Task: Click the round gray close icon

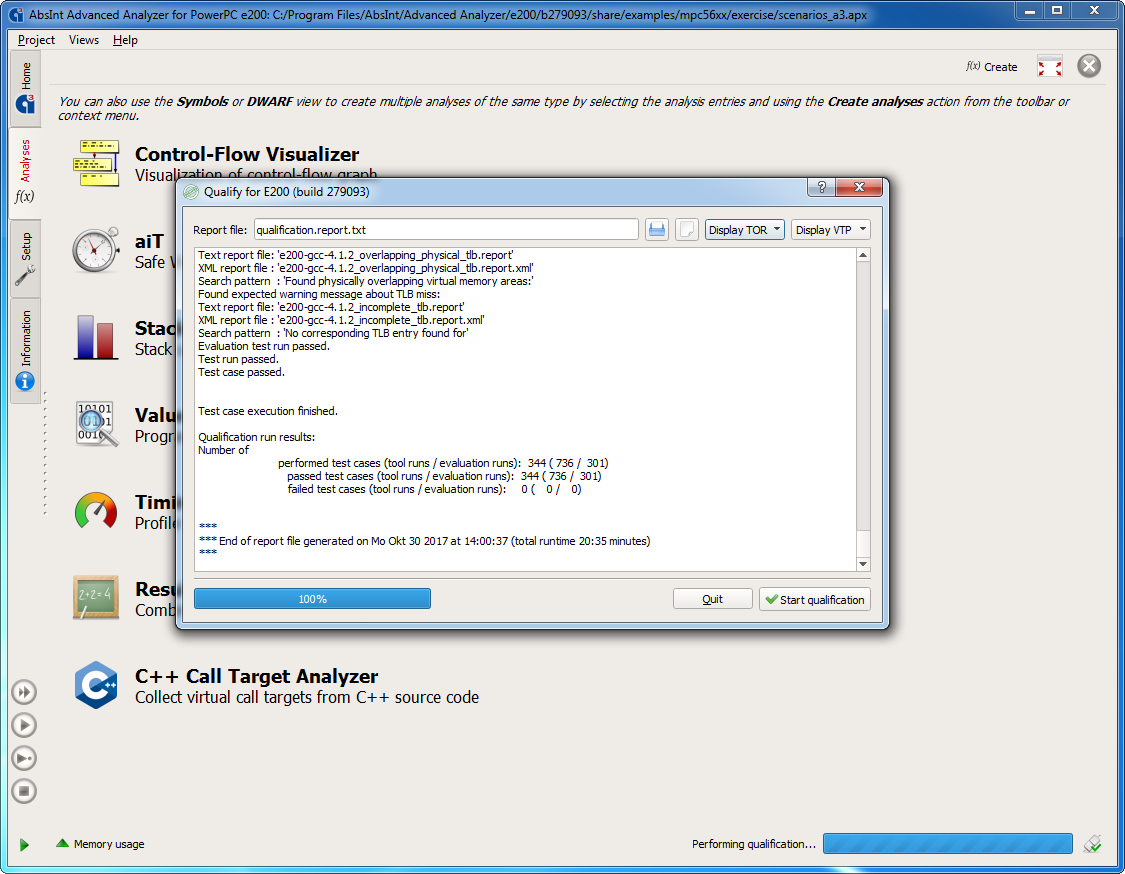Action: point(1088,66)
